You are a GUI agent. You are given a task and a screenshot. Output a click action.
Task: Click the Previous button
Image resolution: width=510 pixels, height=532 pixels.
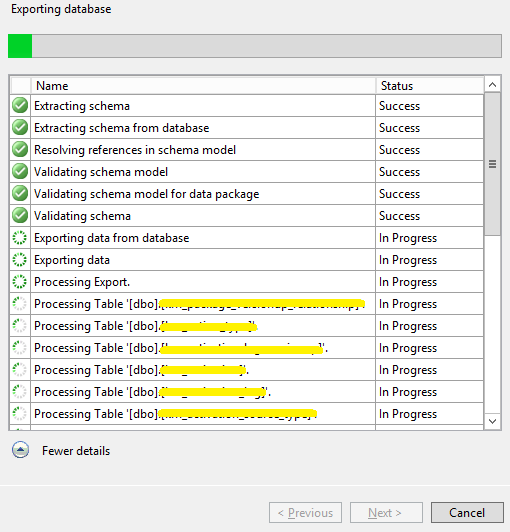coord(305,513)
